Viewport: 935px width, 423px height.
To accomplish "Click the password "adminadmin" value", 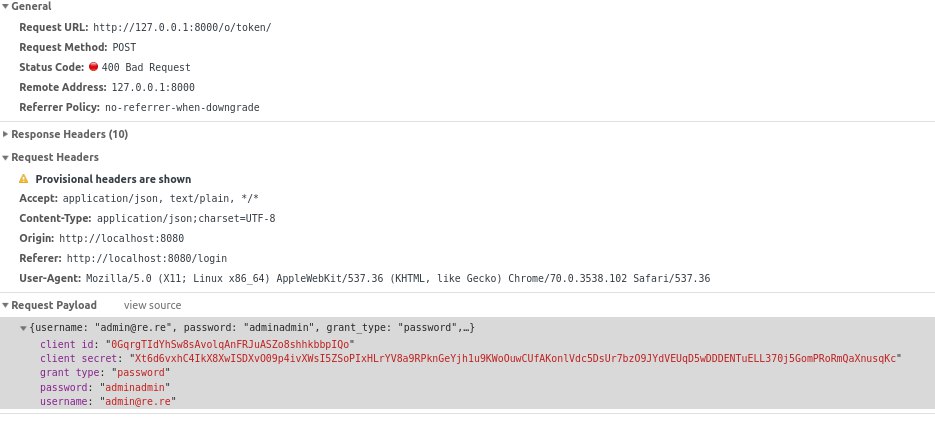I will click(135, 387).
